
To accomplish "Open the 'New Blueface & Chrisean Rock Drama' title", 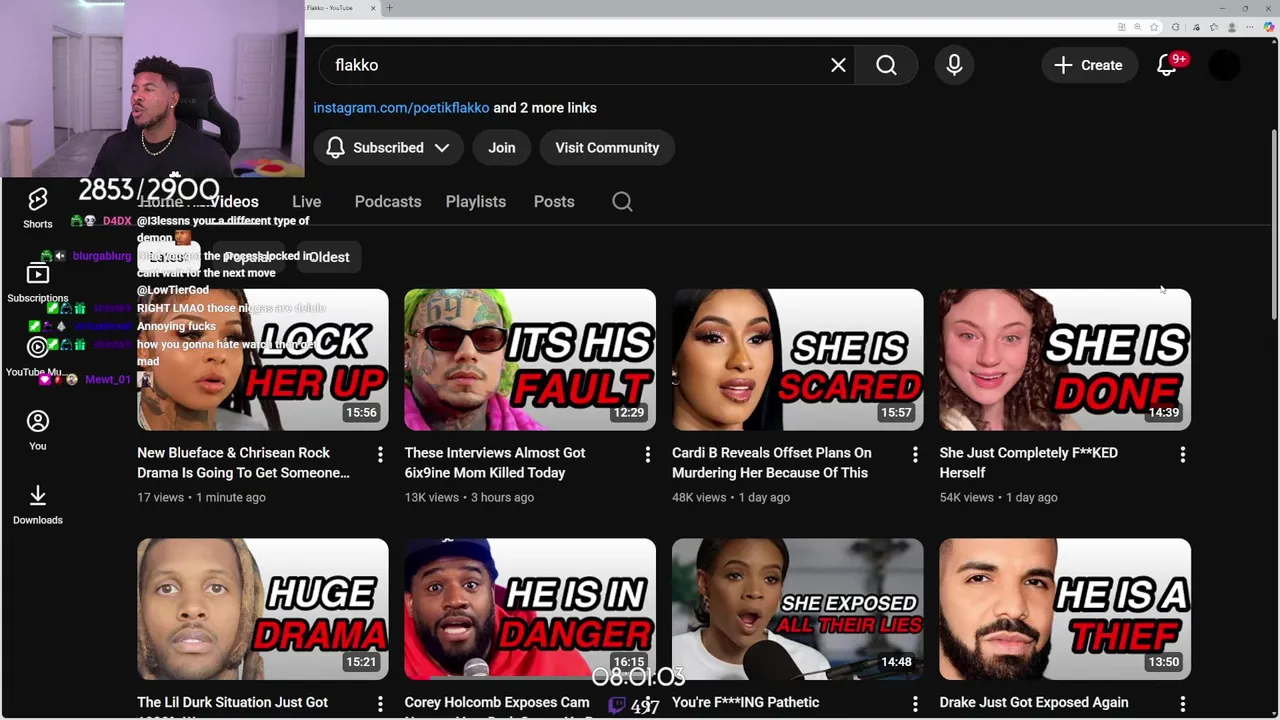I will pyautogui.click(x=243, y=463).
